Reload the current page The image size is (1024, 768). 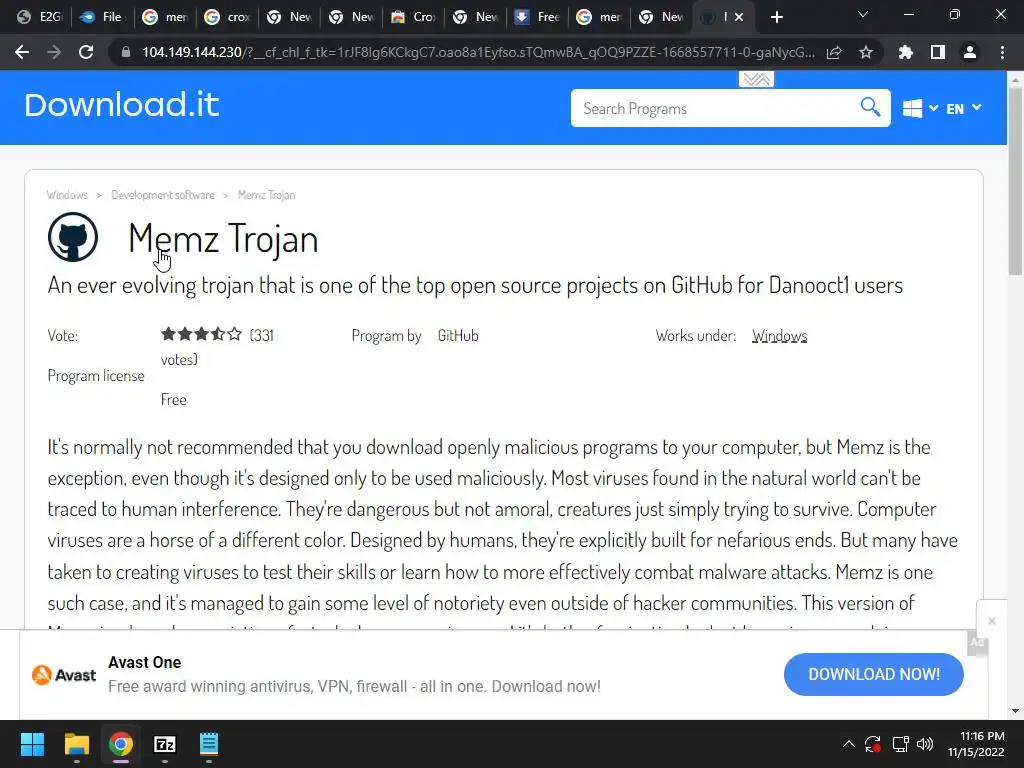(x=86, y=52)
